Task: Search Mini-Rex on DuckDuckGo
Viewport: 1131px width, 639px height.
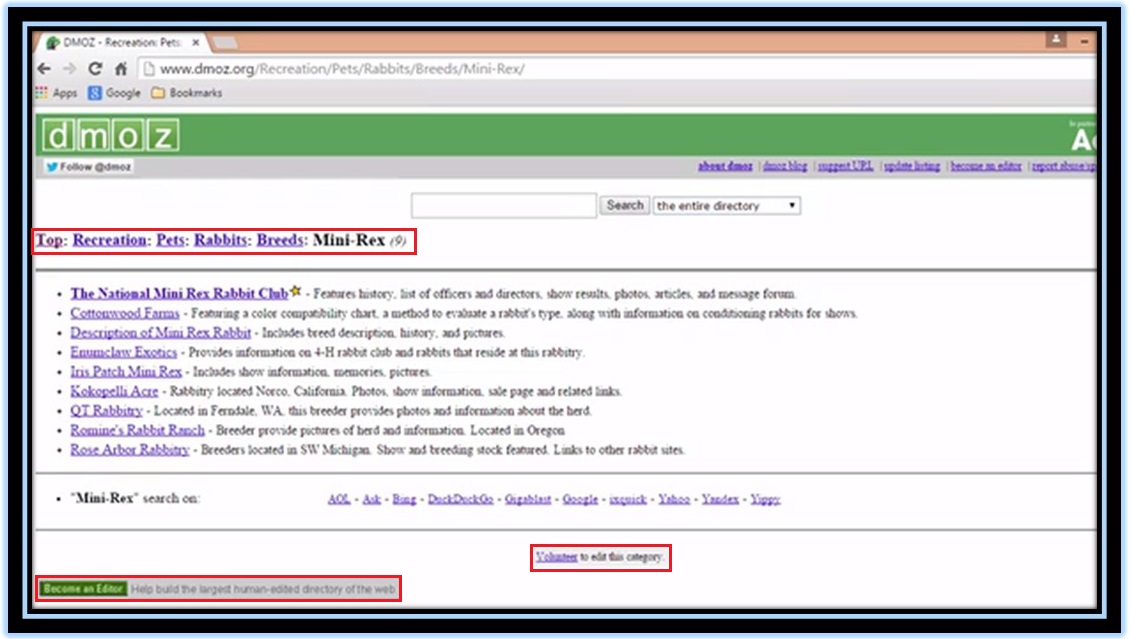Action: click(460, 499)
